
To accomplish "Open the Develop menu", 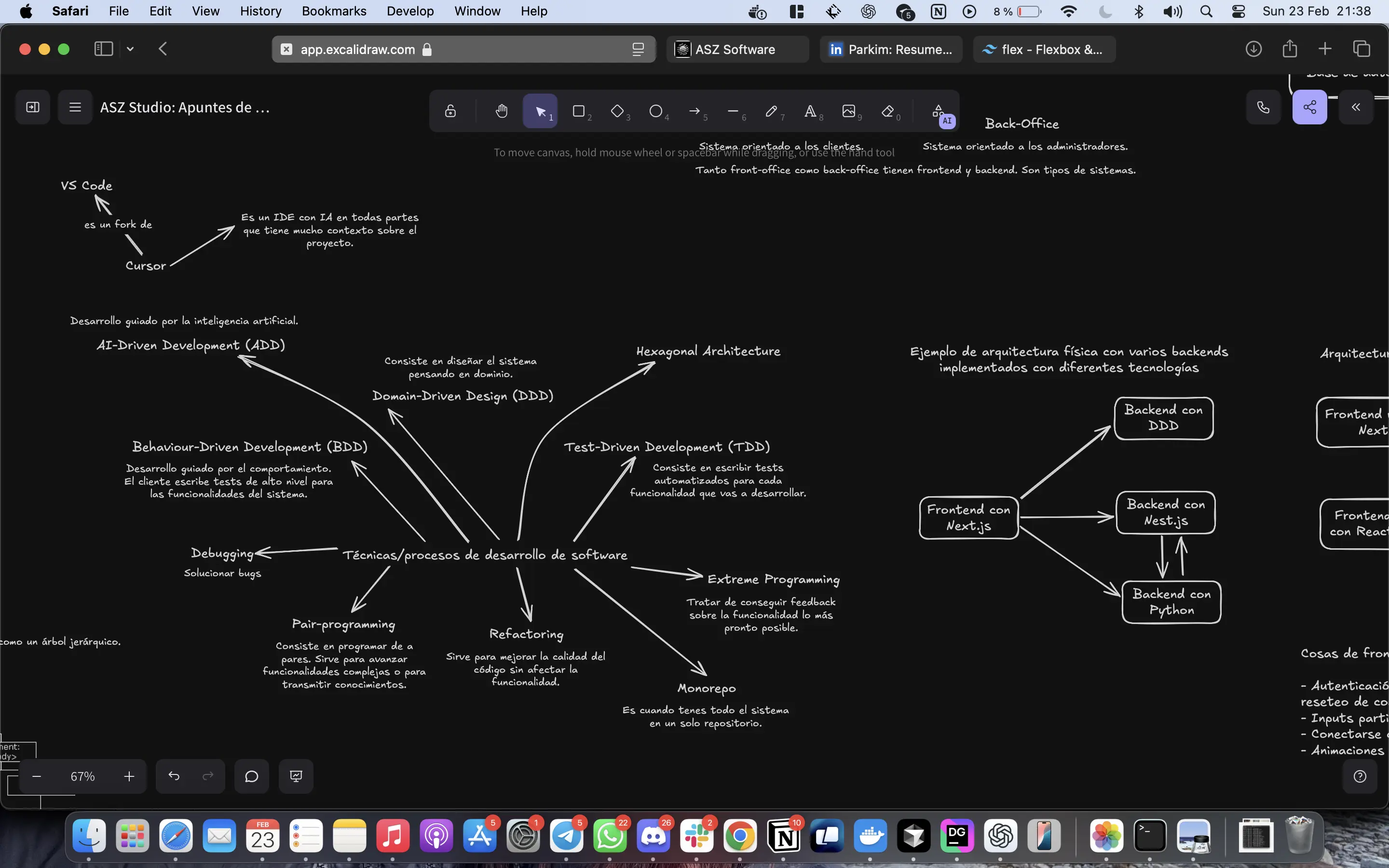I will click(x=410, y=11).
